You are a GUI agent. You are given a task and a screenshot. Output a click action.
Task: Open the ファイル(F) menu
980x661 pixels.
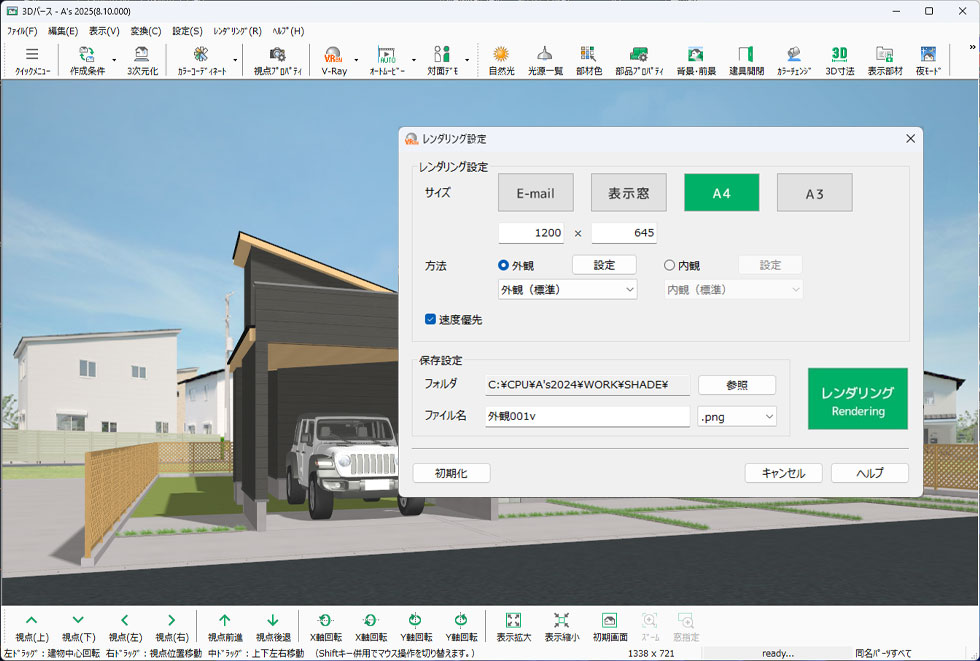coord(22,31)
